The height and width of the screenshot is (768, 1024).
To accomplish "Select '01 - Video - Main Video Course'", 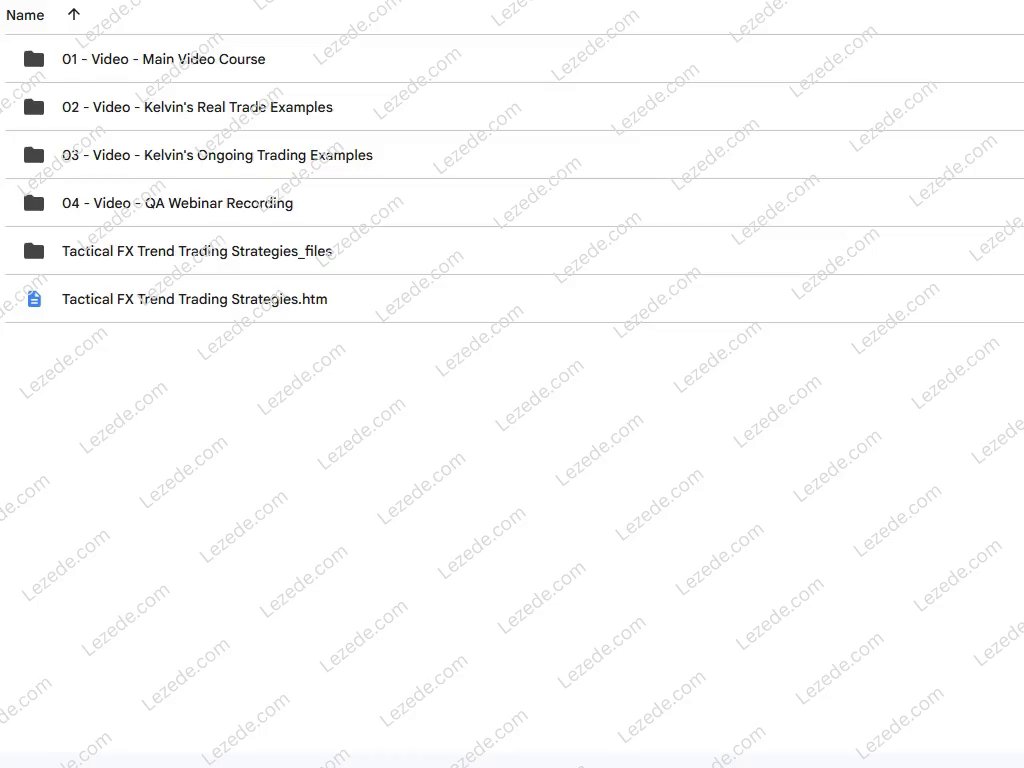I will coord(164,59).
